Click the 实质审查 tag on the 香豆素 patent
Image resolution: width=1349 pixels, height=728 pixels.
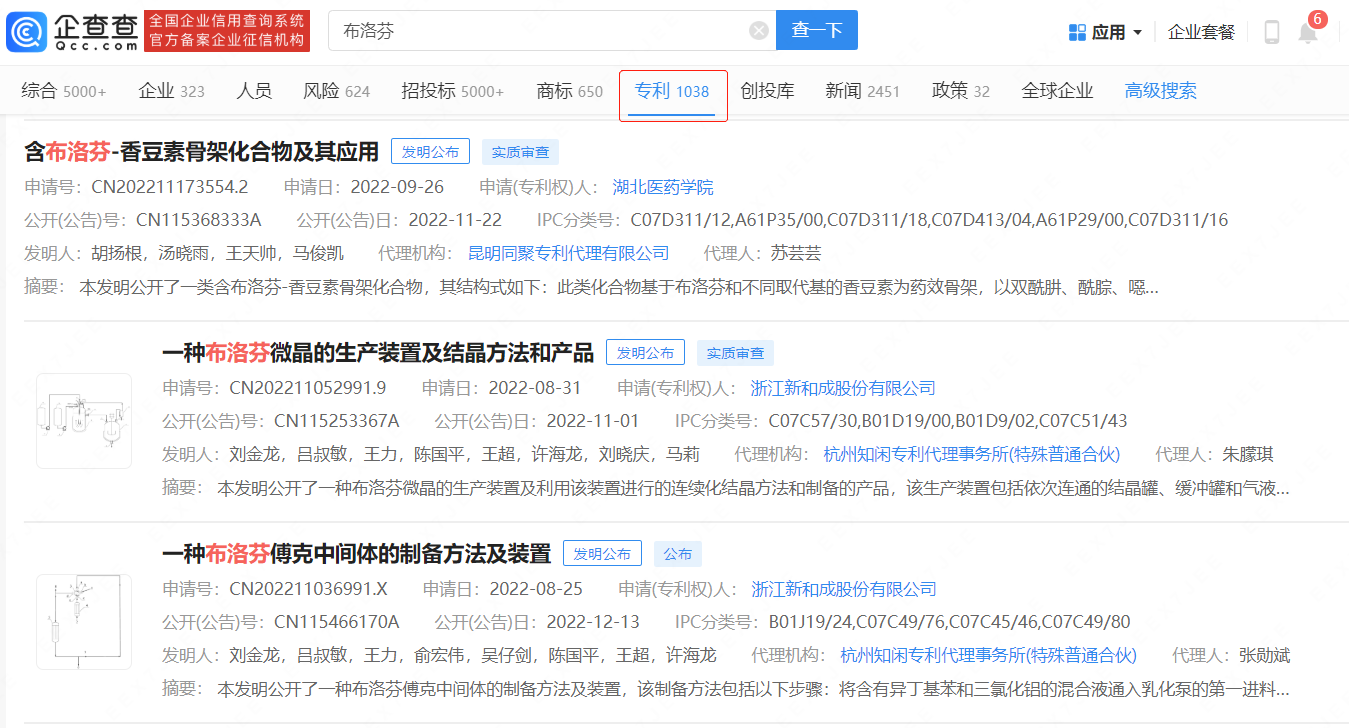click(520, 152)
